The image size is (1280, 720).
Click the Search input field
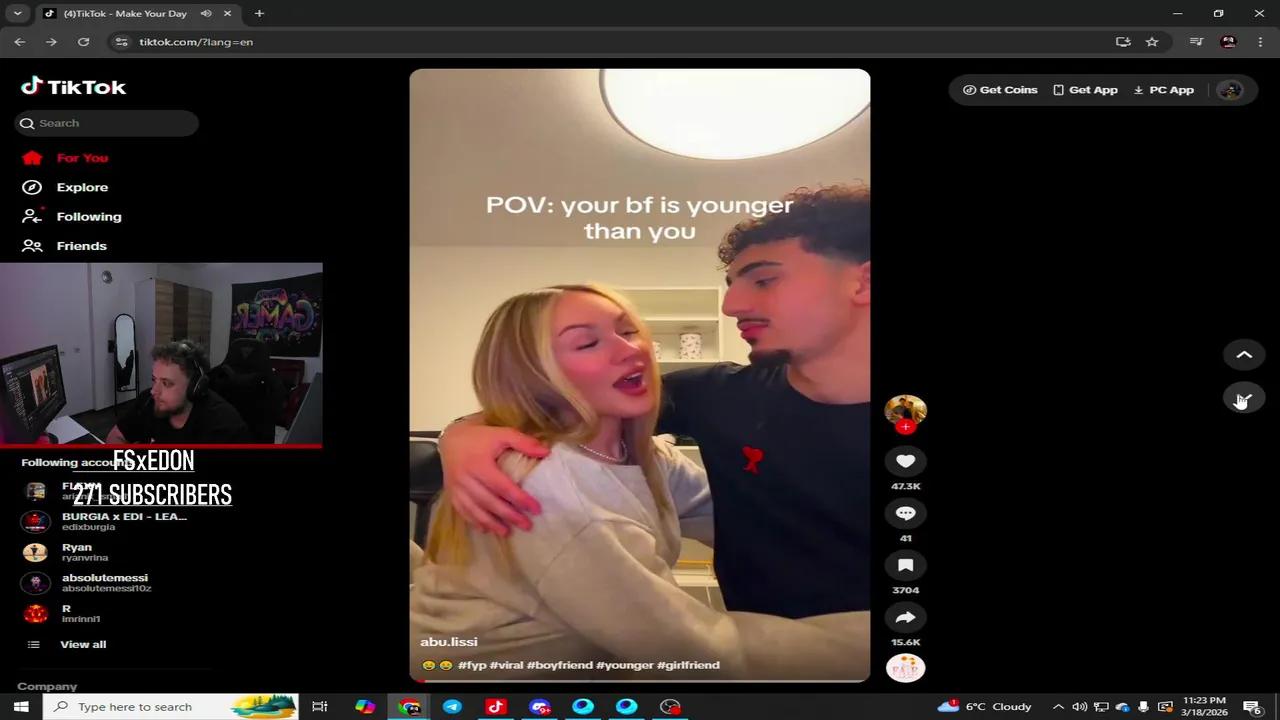coord(107,122)
